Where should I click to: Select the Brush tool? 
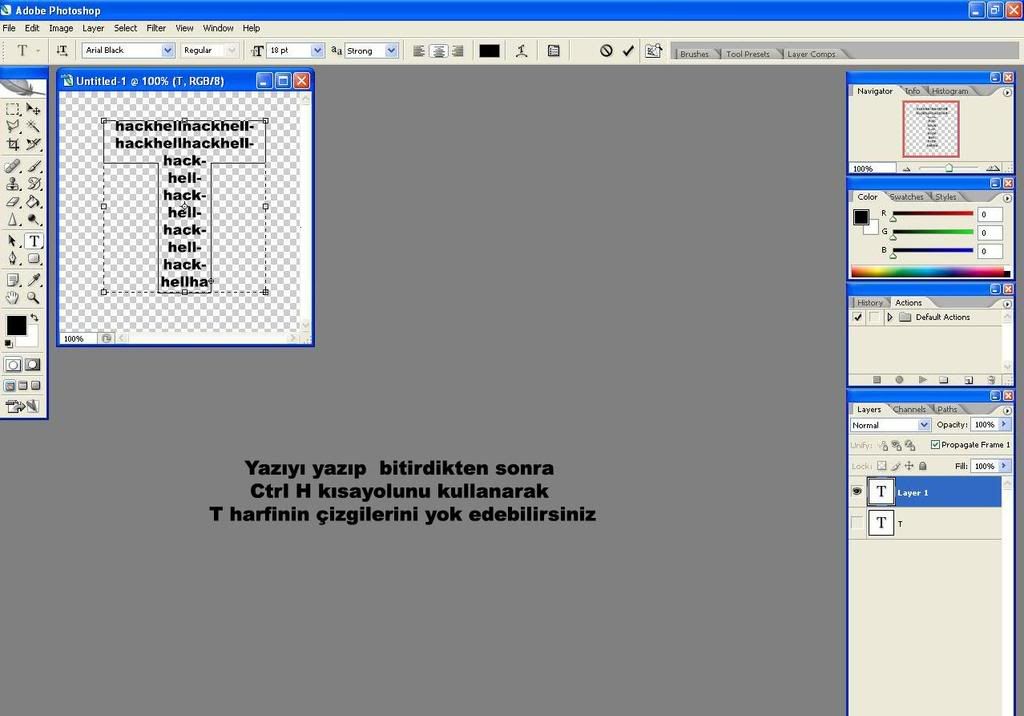(33, 166)
